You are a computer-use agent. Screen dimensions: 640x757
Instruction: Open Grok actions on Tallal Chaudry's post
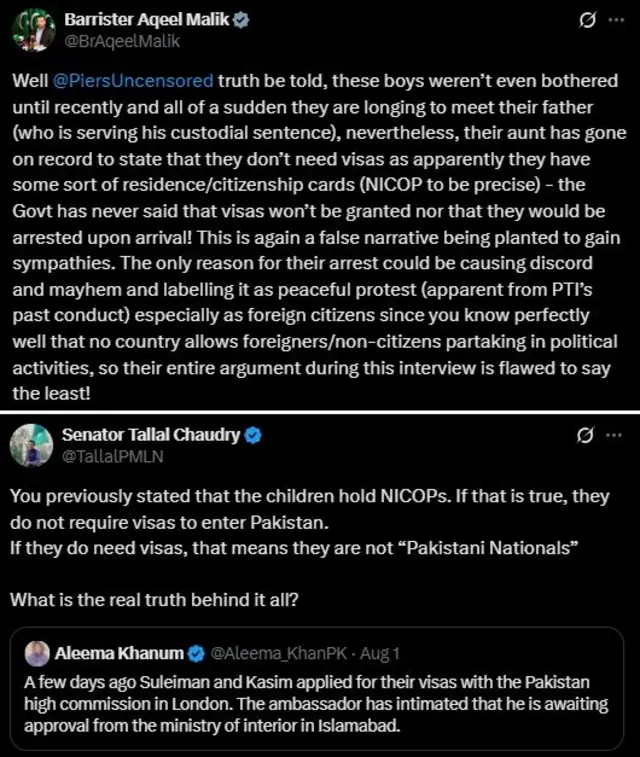click(589, 436)
